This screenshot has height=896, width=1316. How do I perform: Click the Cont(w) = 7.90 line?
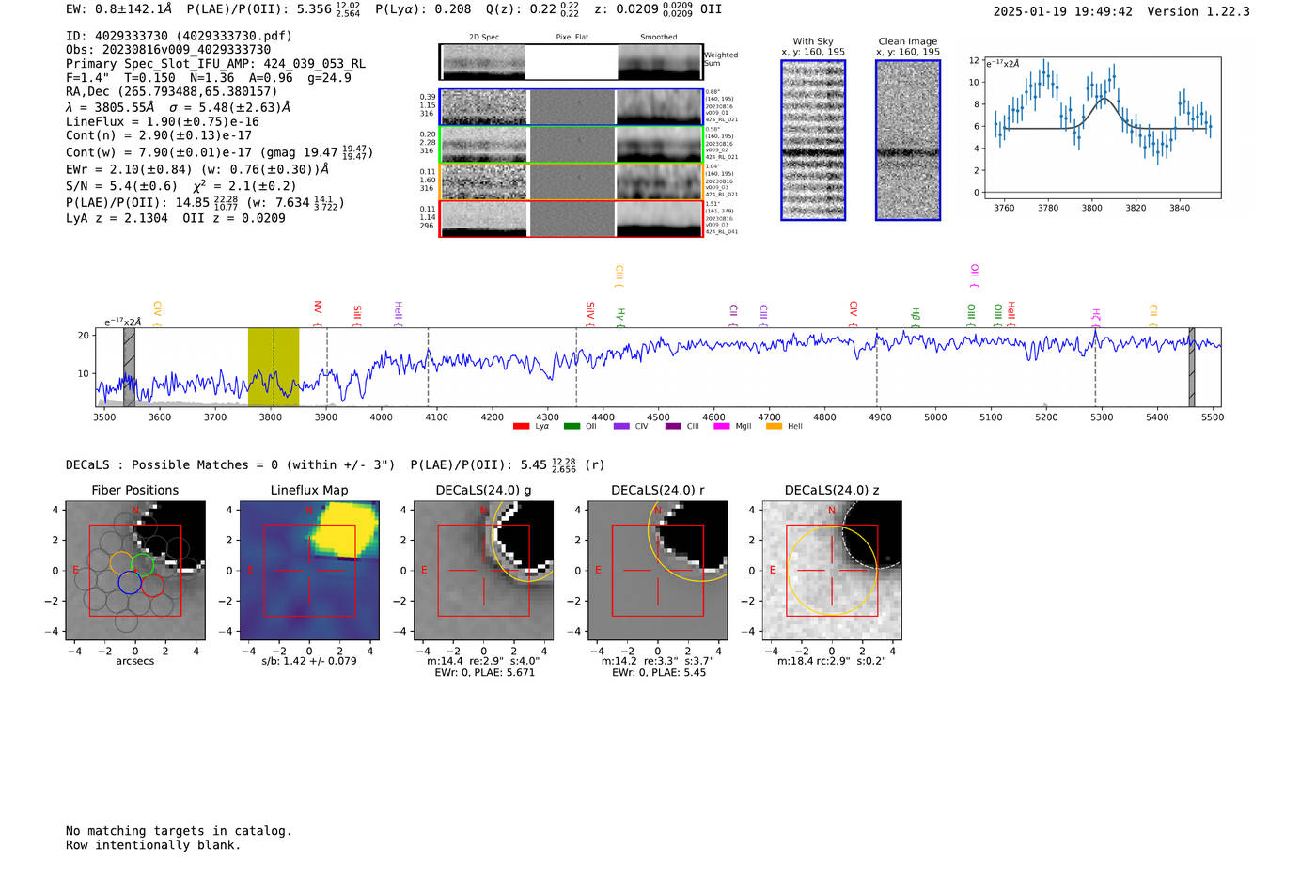pyautogui.click(x=219, y=152)
